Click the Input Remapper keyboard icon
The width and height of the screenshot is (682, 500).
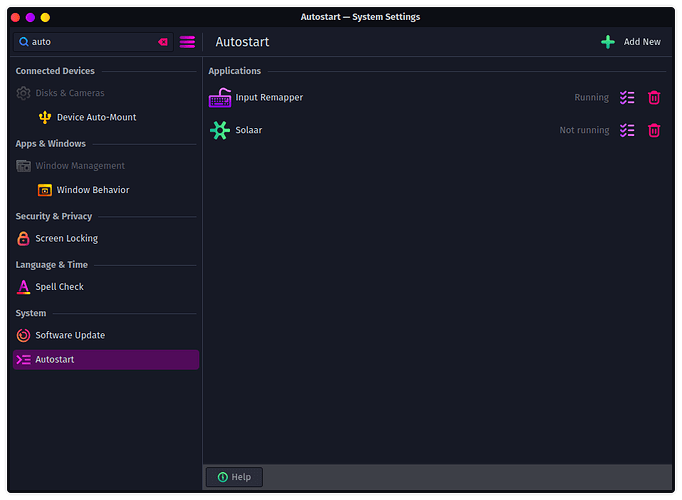click(220, 97)
